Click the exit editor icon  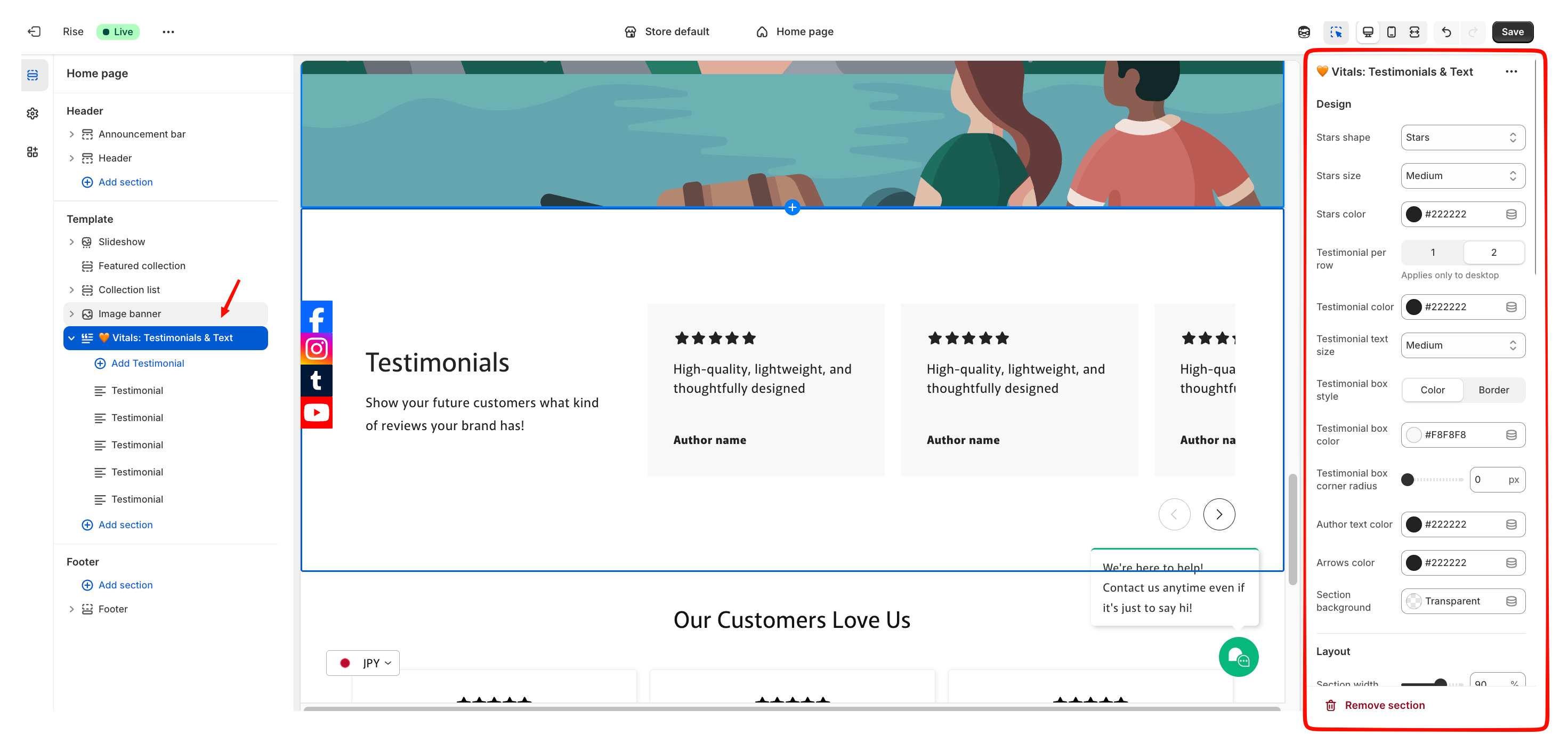pyautogui.click(x=34, y=31)
